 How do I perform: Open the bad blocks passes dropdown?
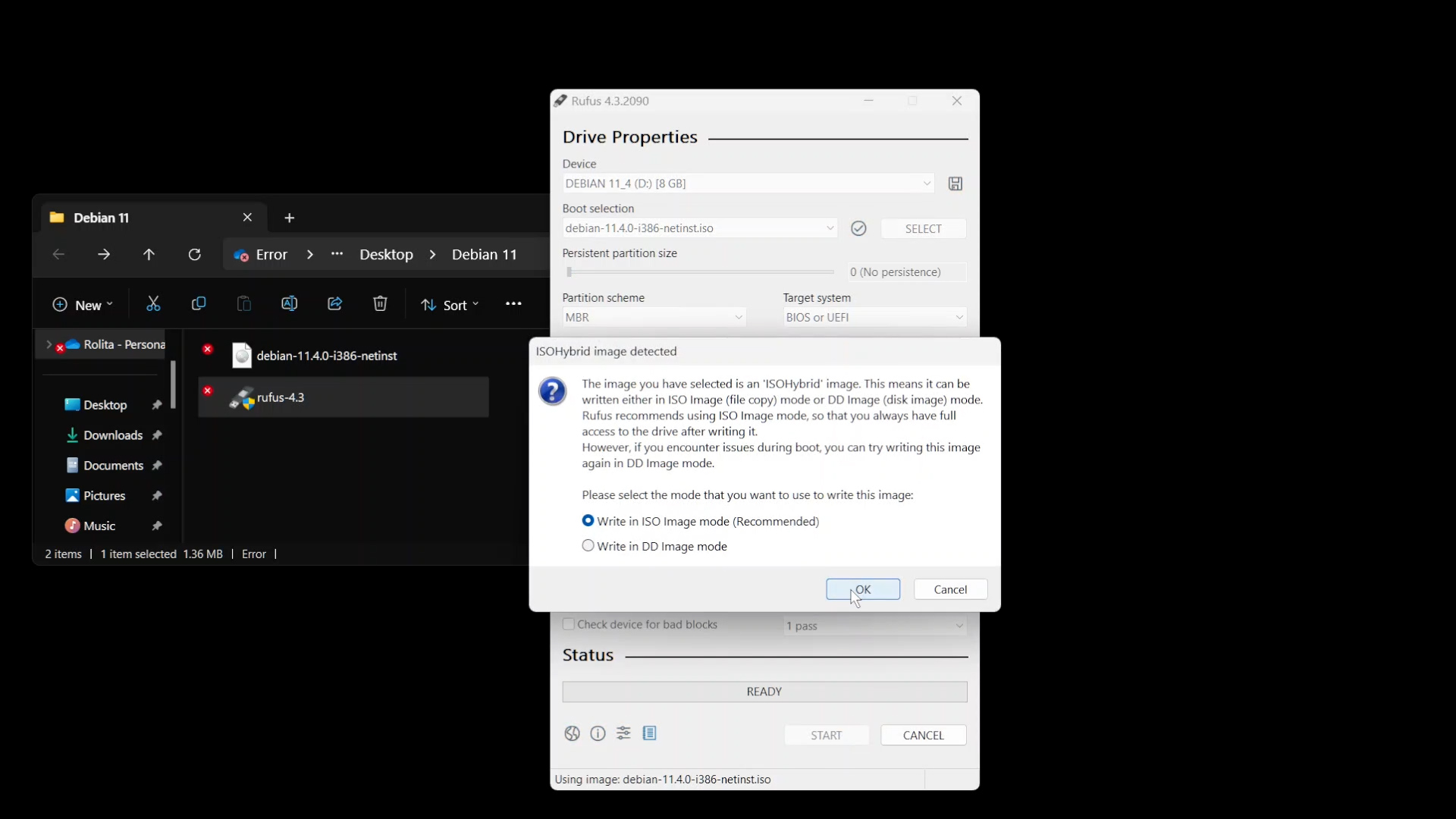pos(875,626)
